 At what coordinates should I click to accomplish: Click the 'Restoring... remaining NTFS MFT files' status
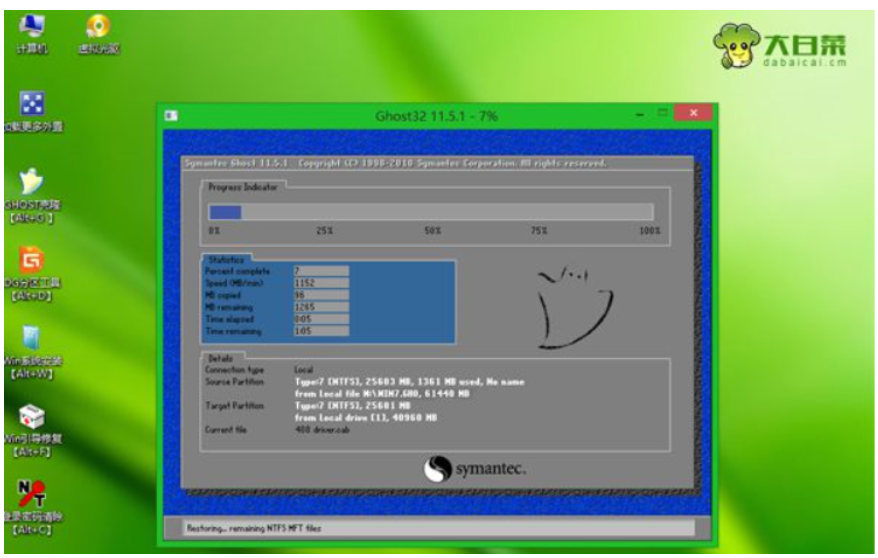[x=254, y=528]
